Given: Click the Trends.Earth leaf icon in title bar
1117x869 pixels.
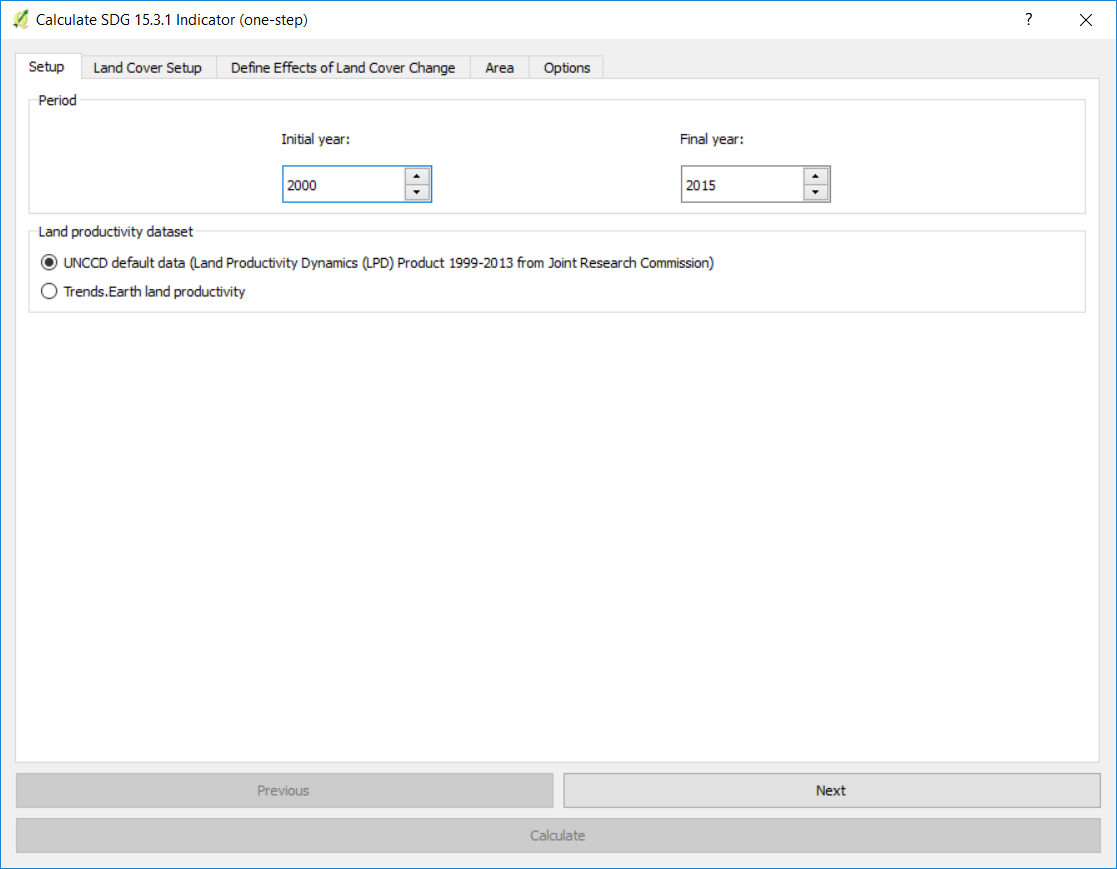Looking at the screenshot, I should coord(20,19).
